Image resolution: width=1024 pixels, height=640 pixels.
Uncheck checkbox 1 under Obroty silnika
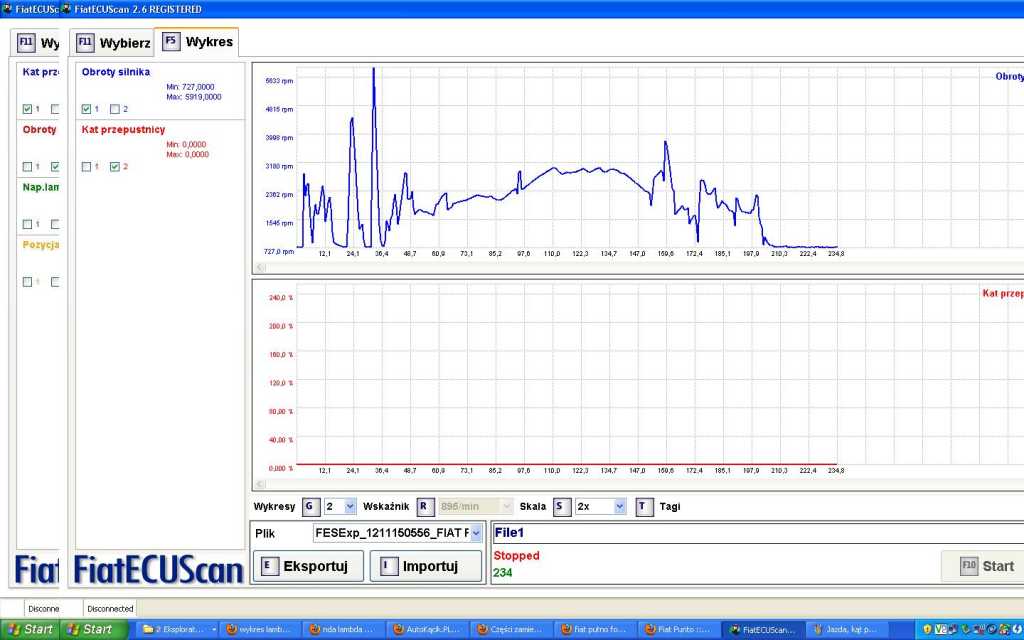coord(86,109)
